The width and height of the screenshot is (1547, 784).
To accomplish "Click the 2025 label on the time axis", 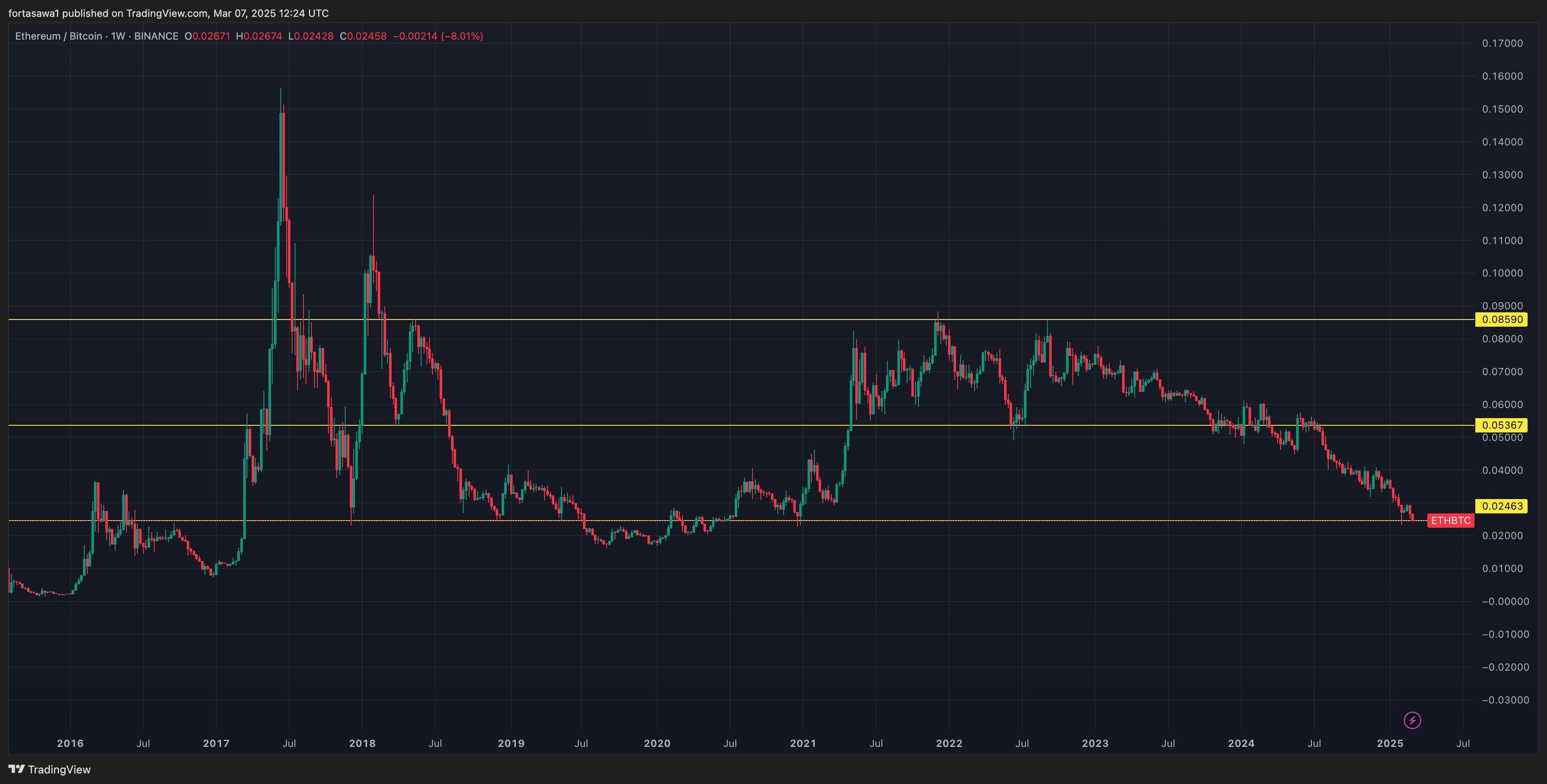I will point(1390,743).
